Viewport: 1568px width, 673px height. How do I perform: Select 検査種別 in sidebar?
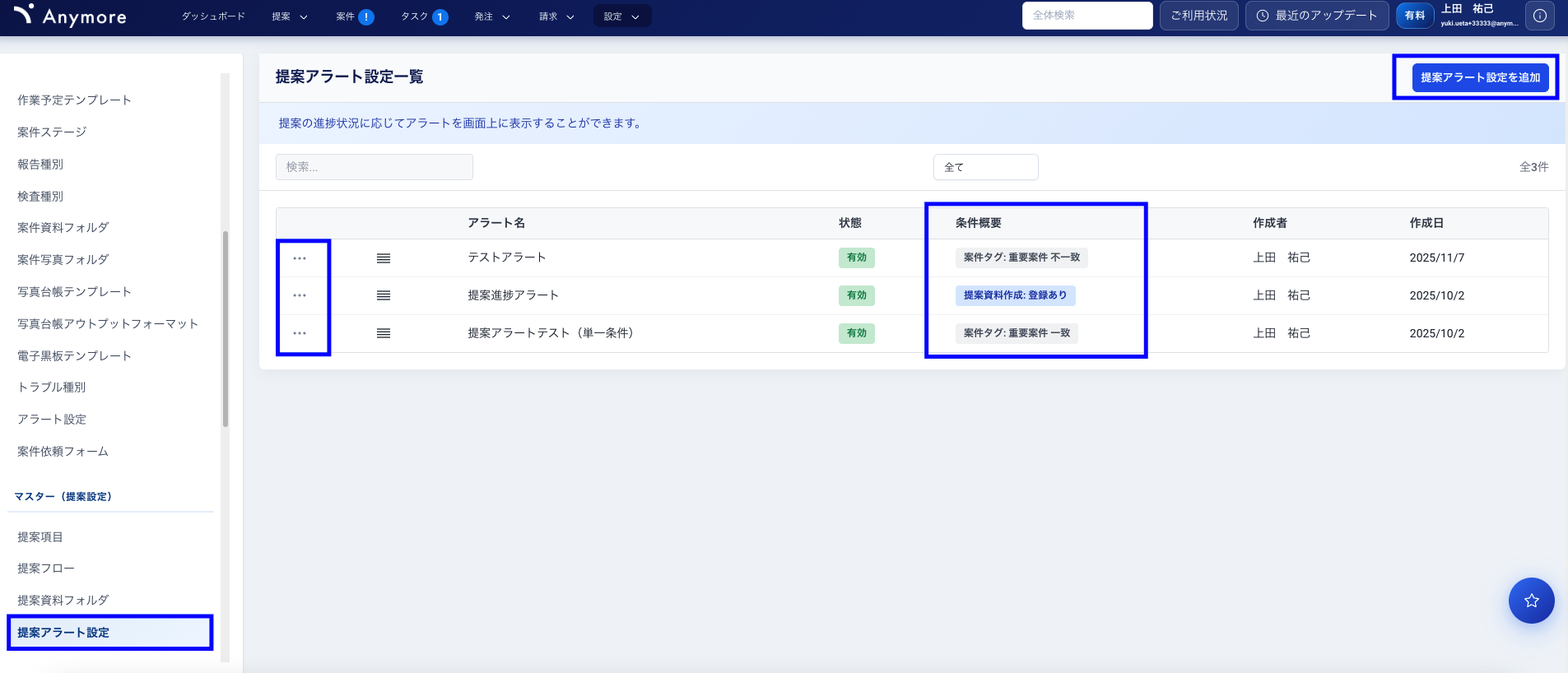click(40, 197)
